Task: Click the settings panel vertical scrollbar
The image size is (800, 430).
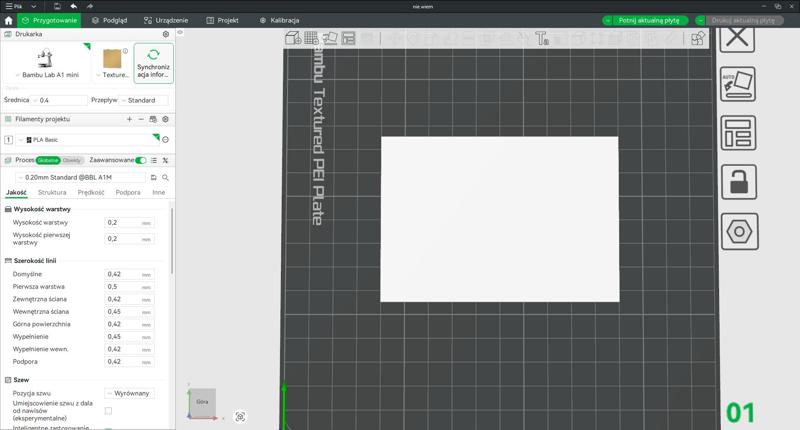Action: click(172, 240)
